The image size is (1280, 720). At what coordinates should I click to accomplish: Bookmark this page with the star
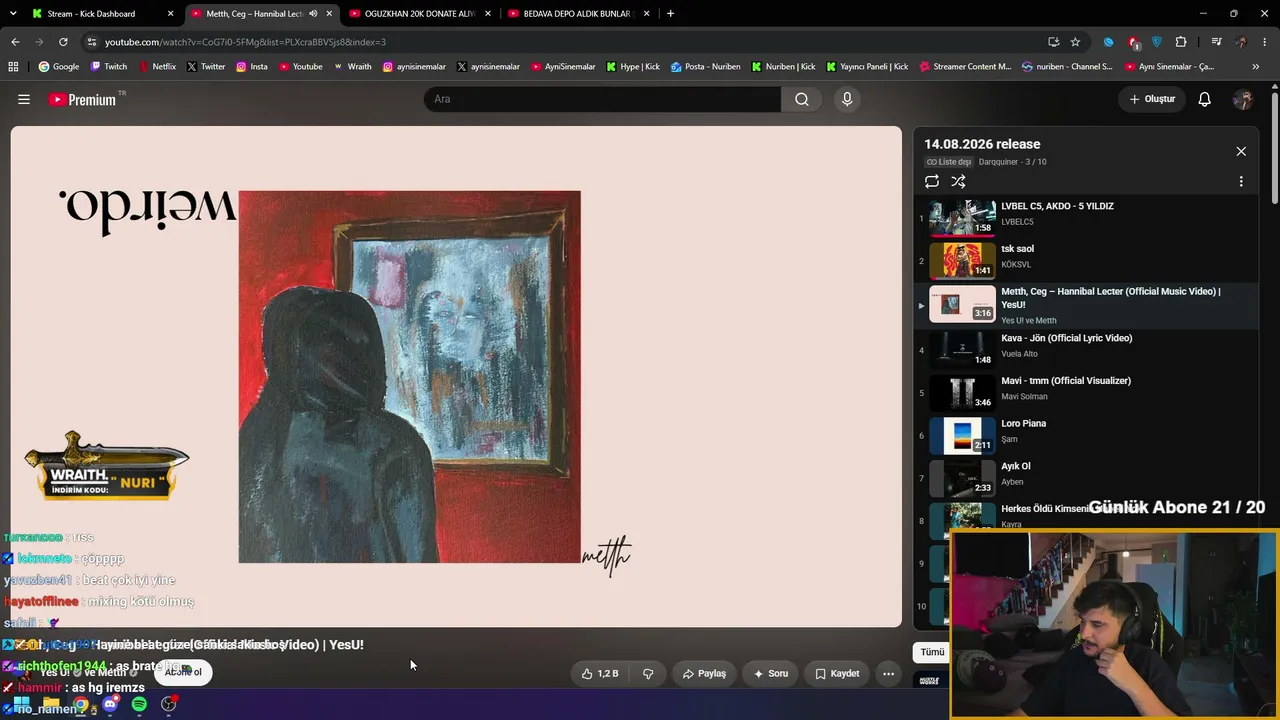pyautogui.click(x=1075, y=42)
